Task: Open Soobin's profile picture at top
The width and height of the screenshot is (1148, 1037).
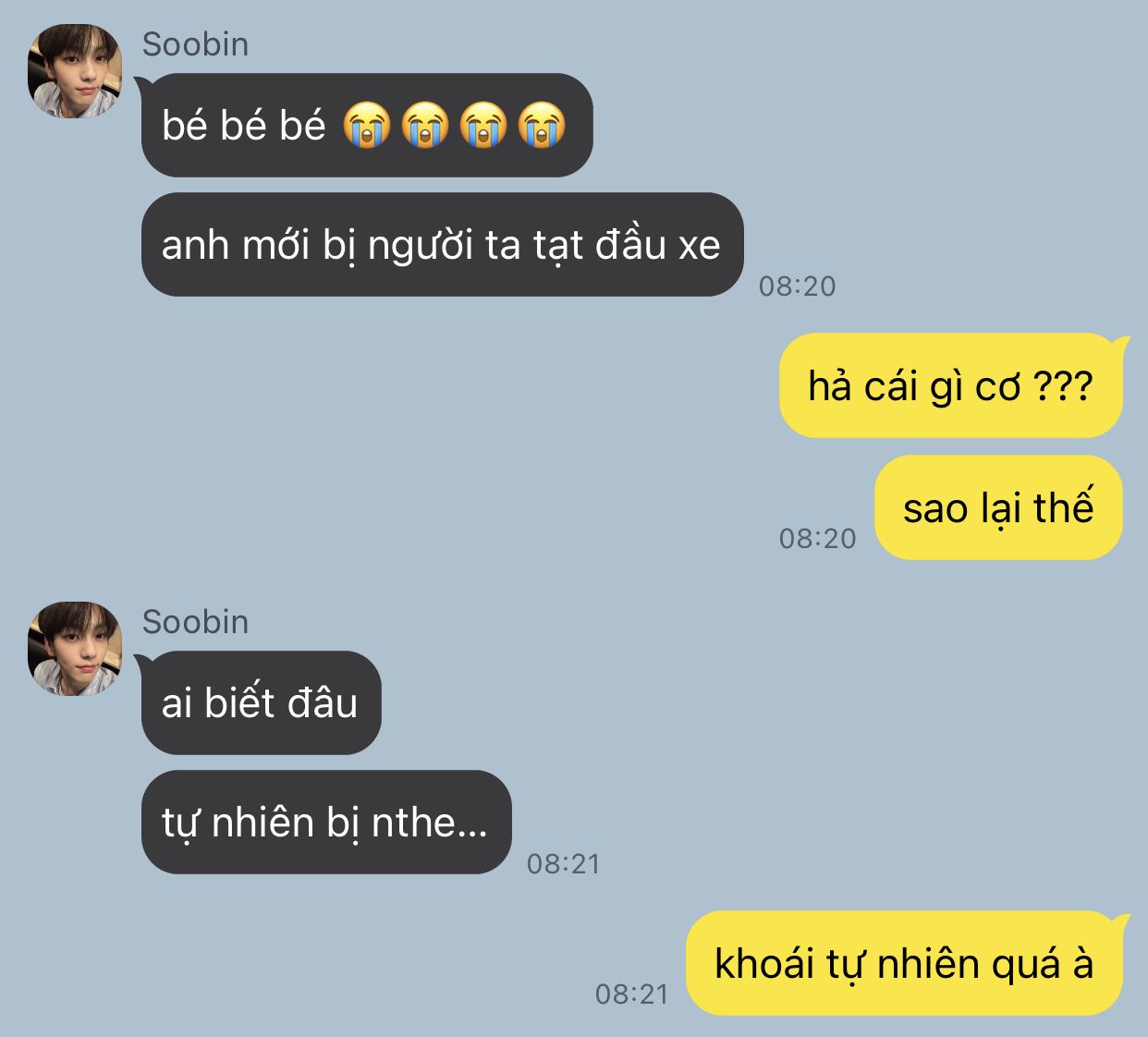Action: 75,71
